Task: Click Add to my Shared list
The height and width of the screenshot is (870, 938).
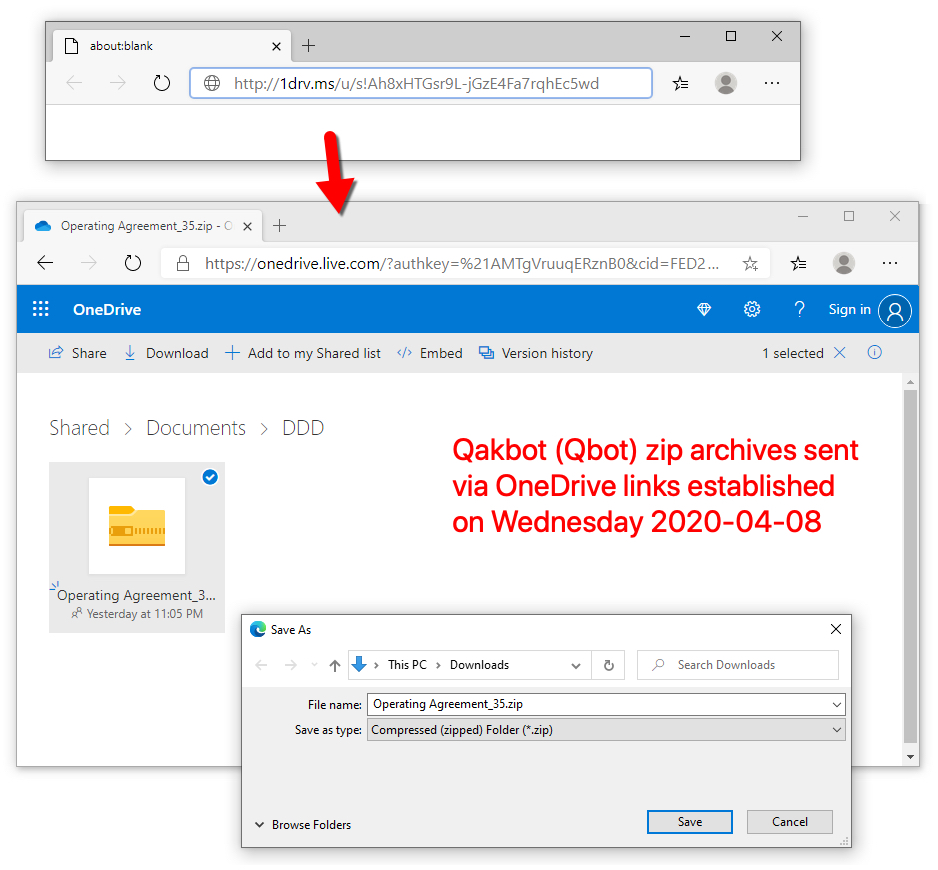Action: (303, 353)
